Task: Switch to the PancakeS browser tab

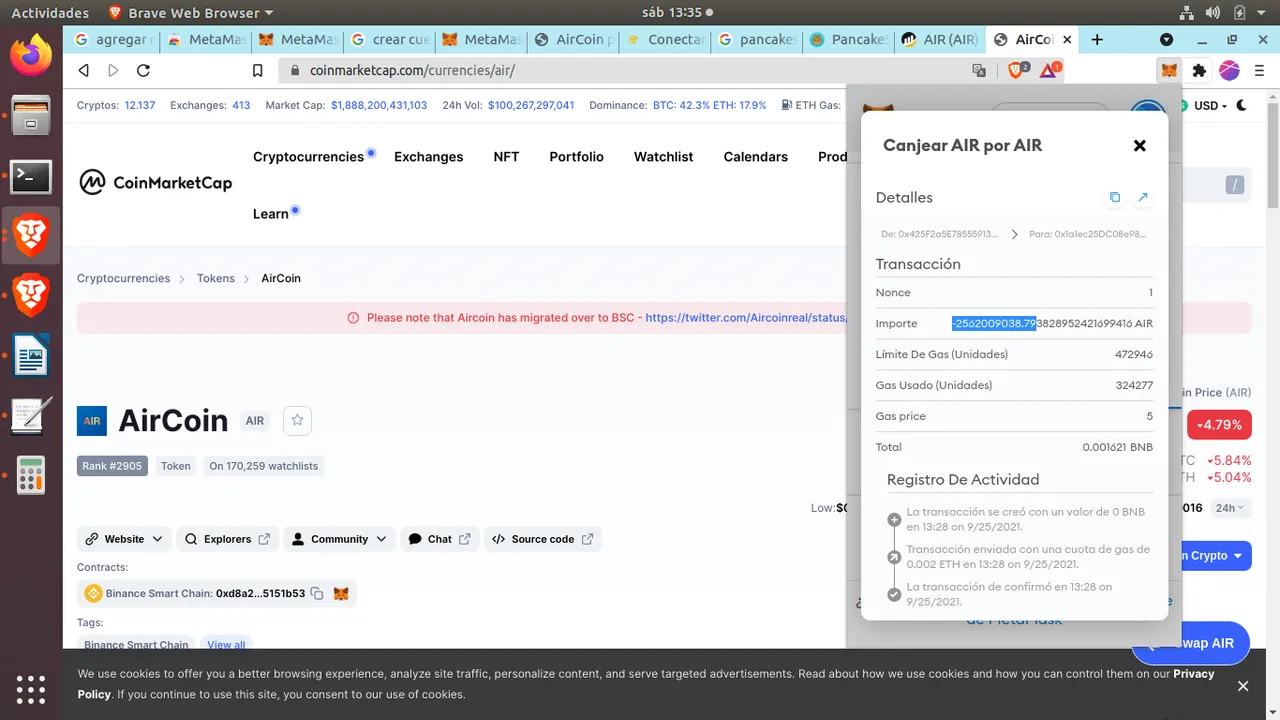Action: point(848,40)
